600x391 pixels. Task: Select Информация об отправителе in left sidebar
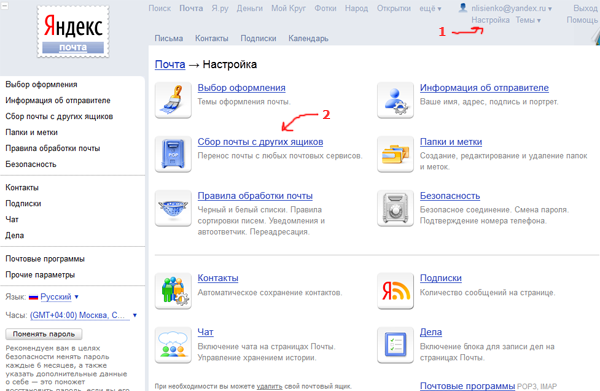point(58,100)
